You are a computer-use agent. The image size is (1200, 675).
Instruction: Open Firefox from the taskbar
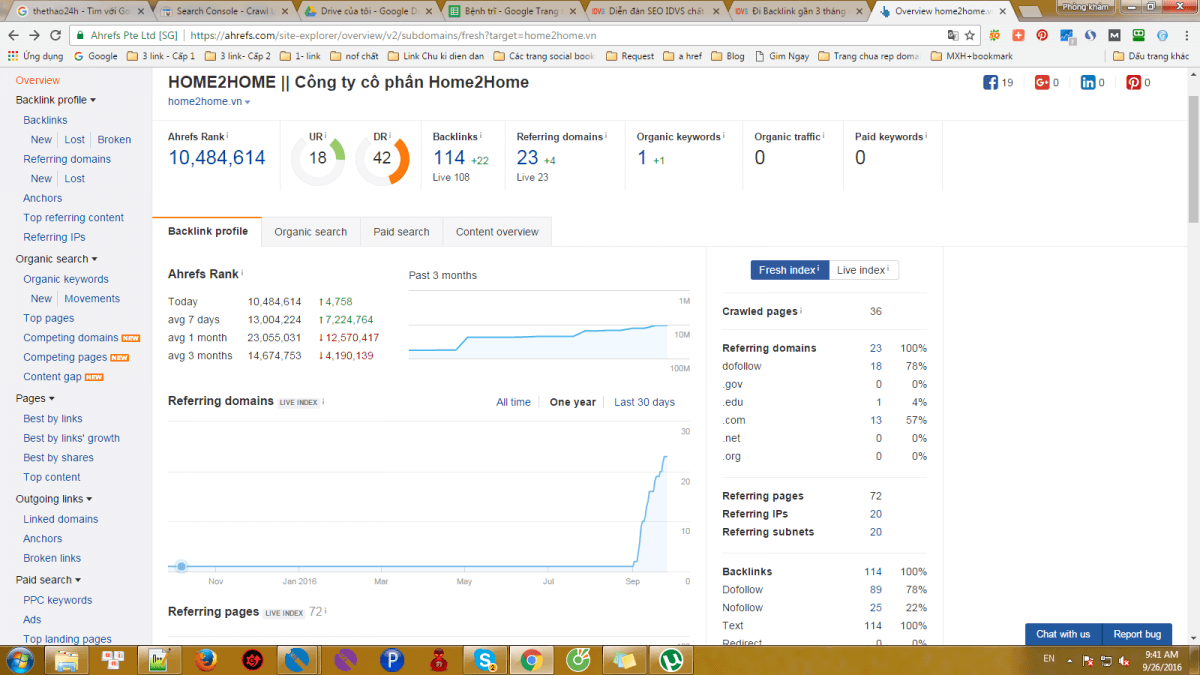coord(206,660)
